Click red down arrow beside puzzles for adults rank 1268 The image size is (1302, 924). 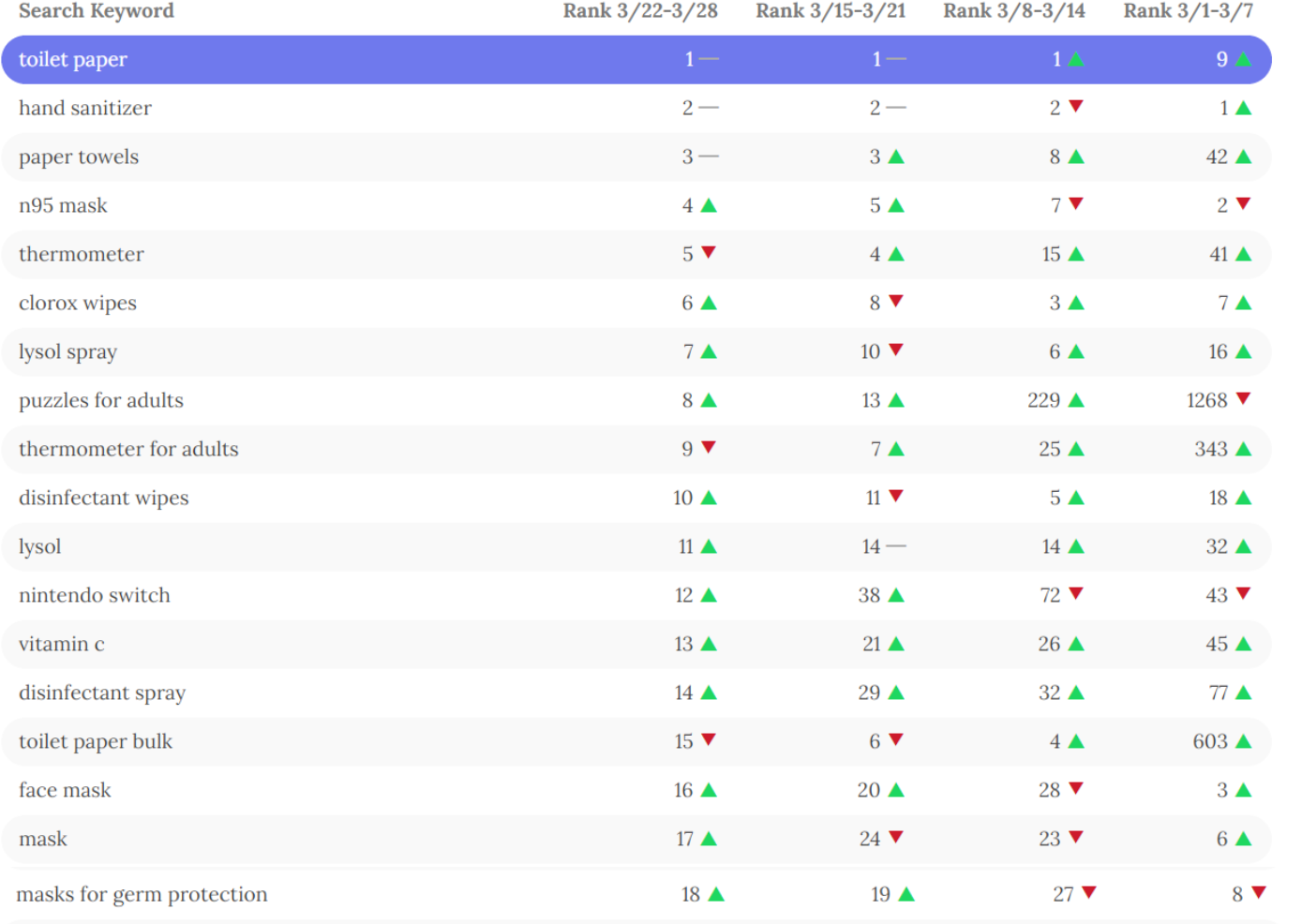(x=1243, y=398)
